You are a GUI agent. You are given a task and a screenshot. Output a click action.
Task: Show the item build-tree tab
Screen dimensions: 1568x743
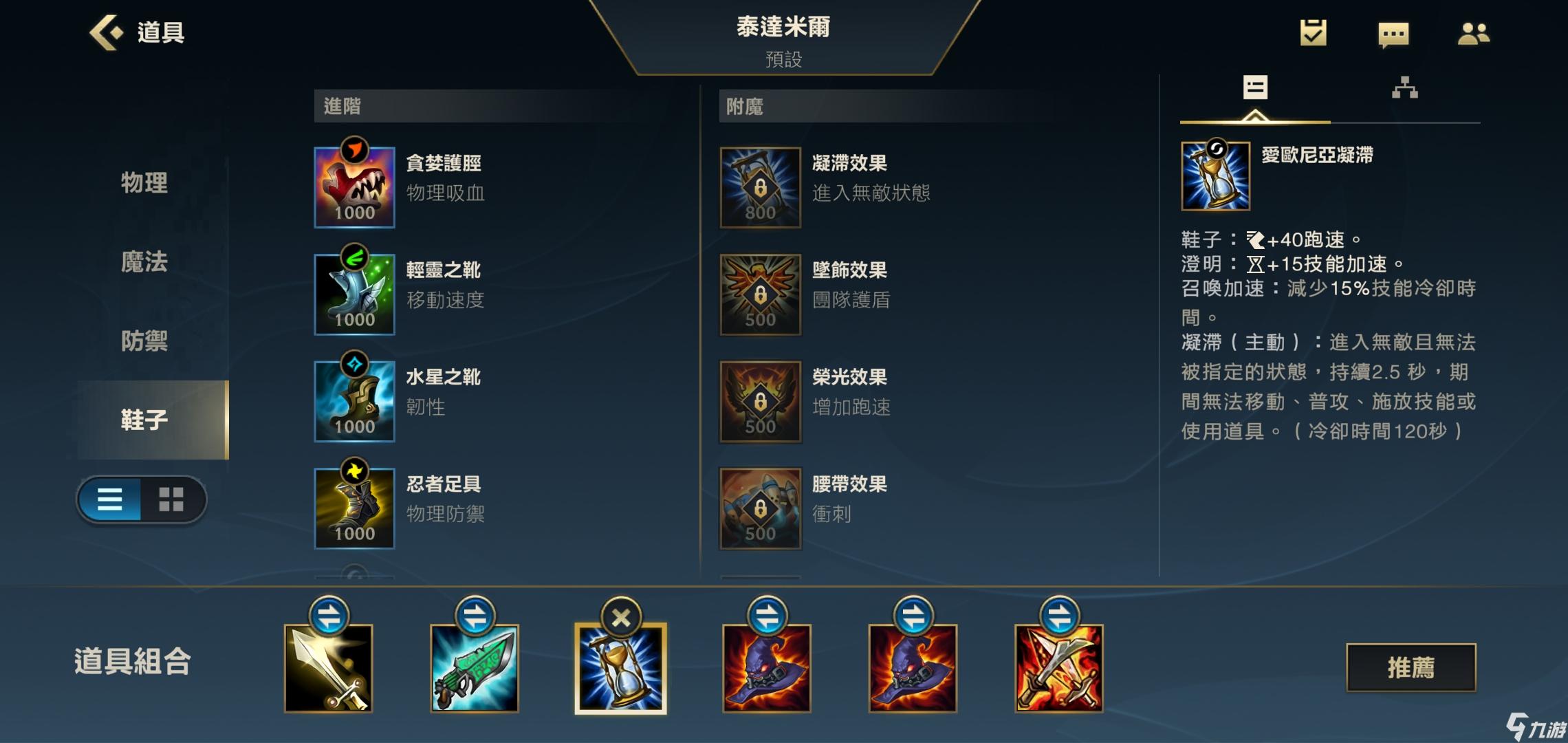pos(1404,87)
